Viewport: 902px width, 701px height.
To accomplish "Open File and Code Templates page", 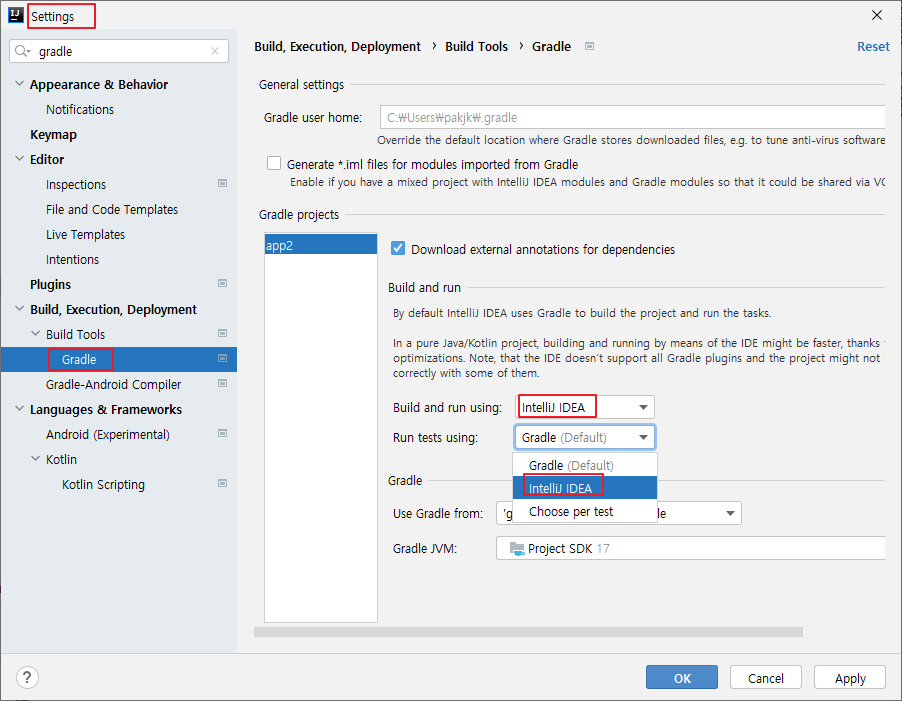I will click(x=112, y=209).
